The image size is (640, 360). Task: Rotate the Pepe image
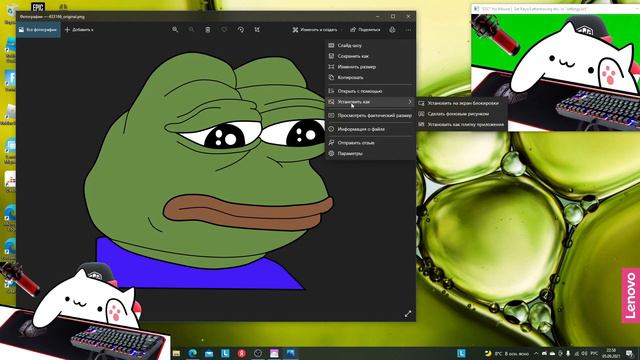pos(240,29)
